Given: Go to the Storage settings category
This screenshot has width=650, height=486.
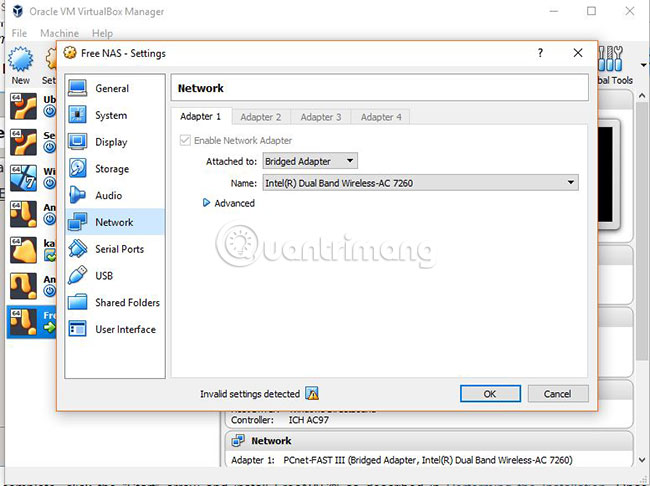Looking at the screenshot, I should click(x=115, y=168).
